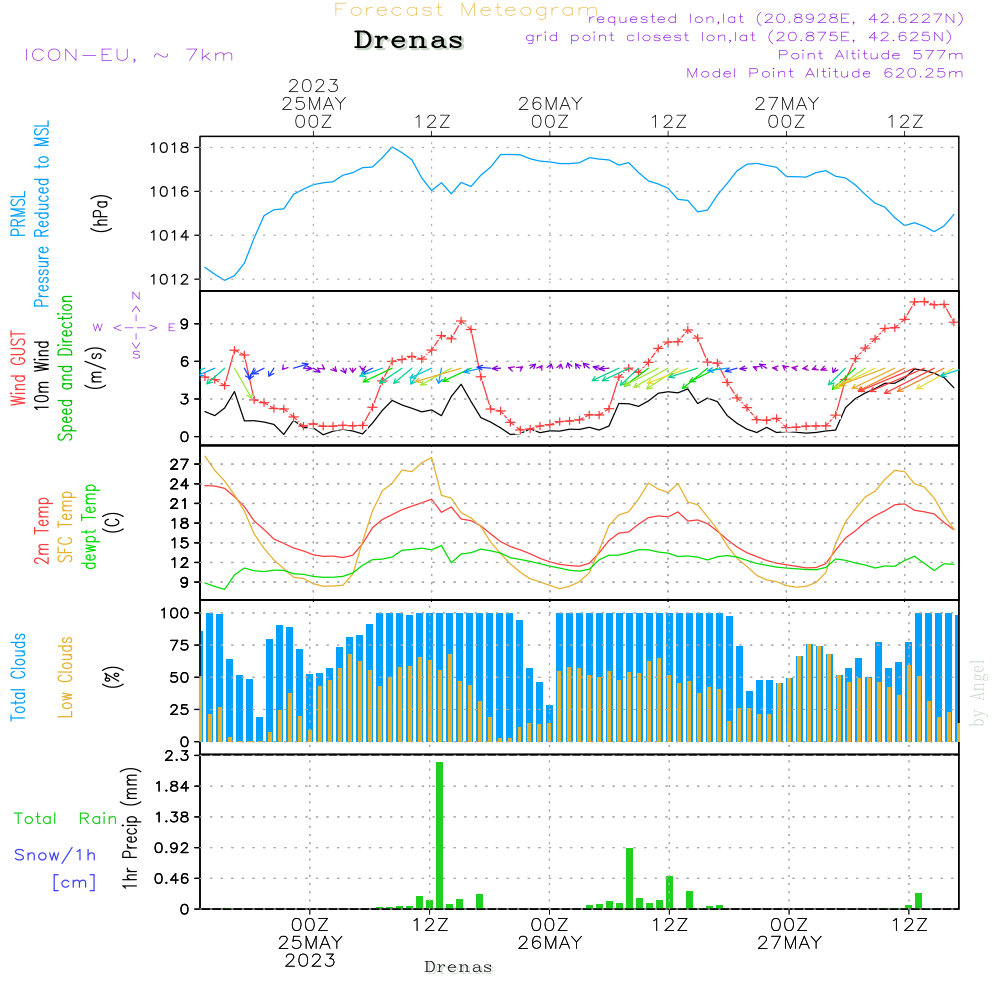Click grid point closest lon,lat text
The image size is (1000, 1000).
(x=739, y=37)
